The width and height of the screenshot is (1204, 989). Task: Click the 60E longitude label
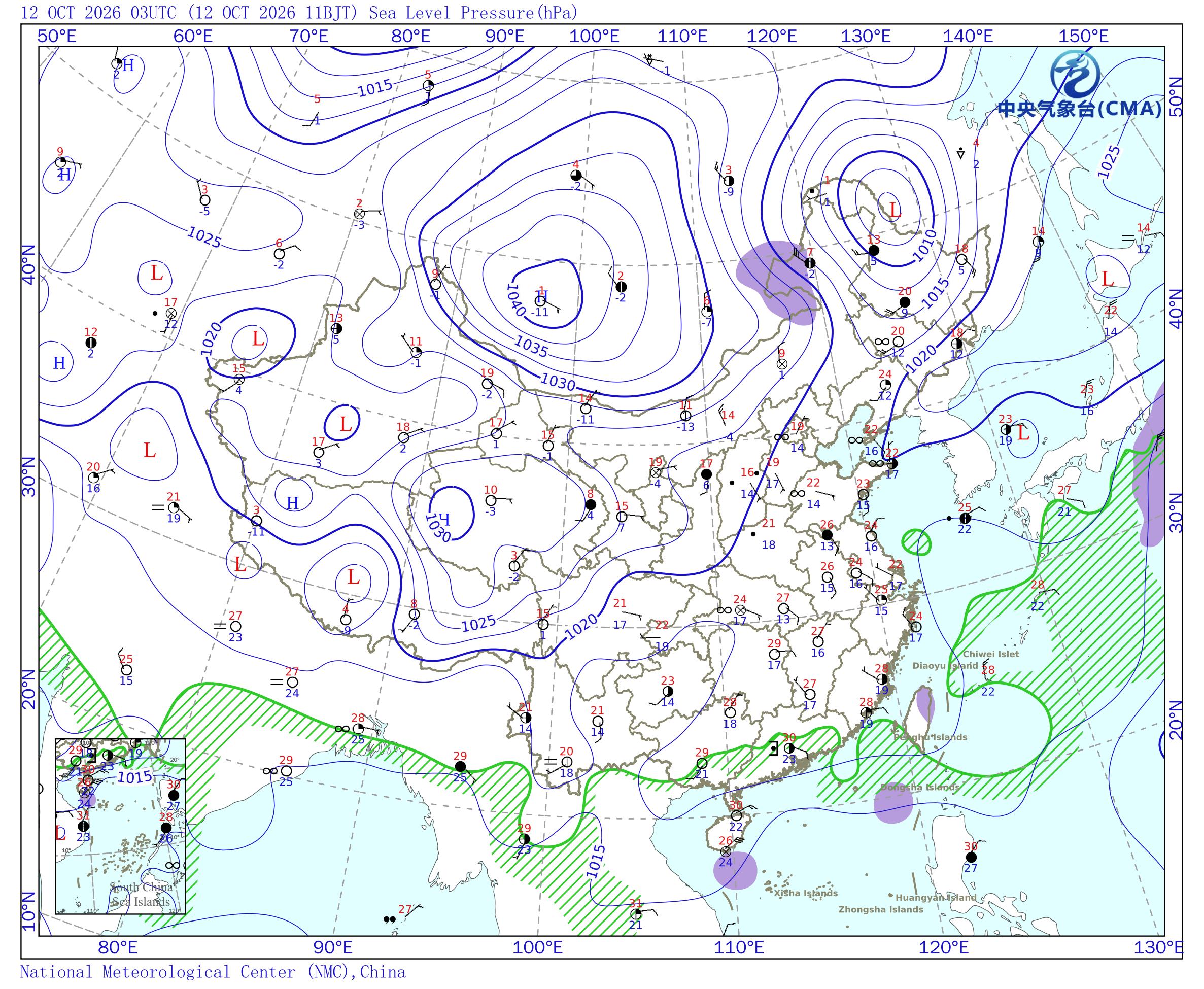[193, 36]
